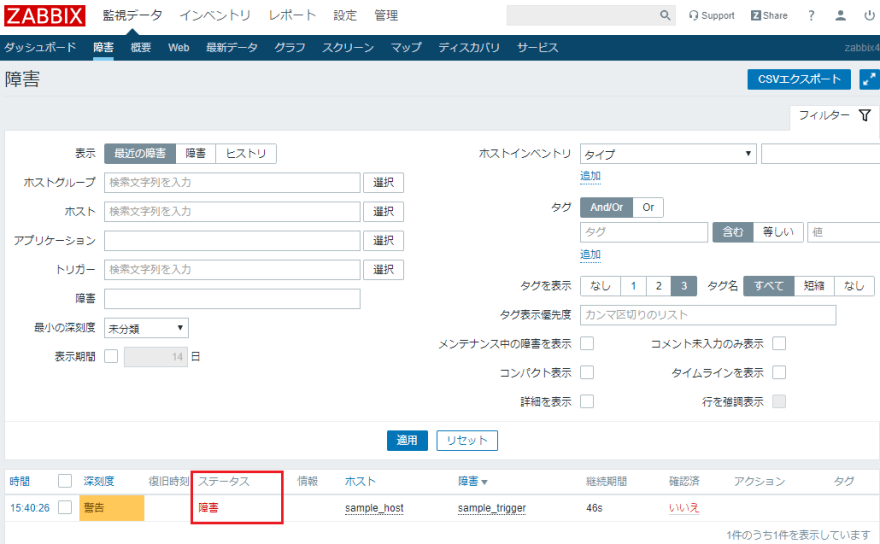Go to the Web submenu tab
880x544 pixels.
(x=178, y=48)
